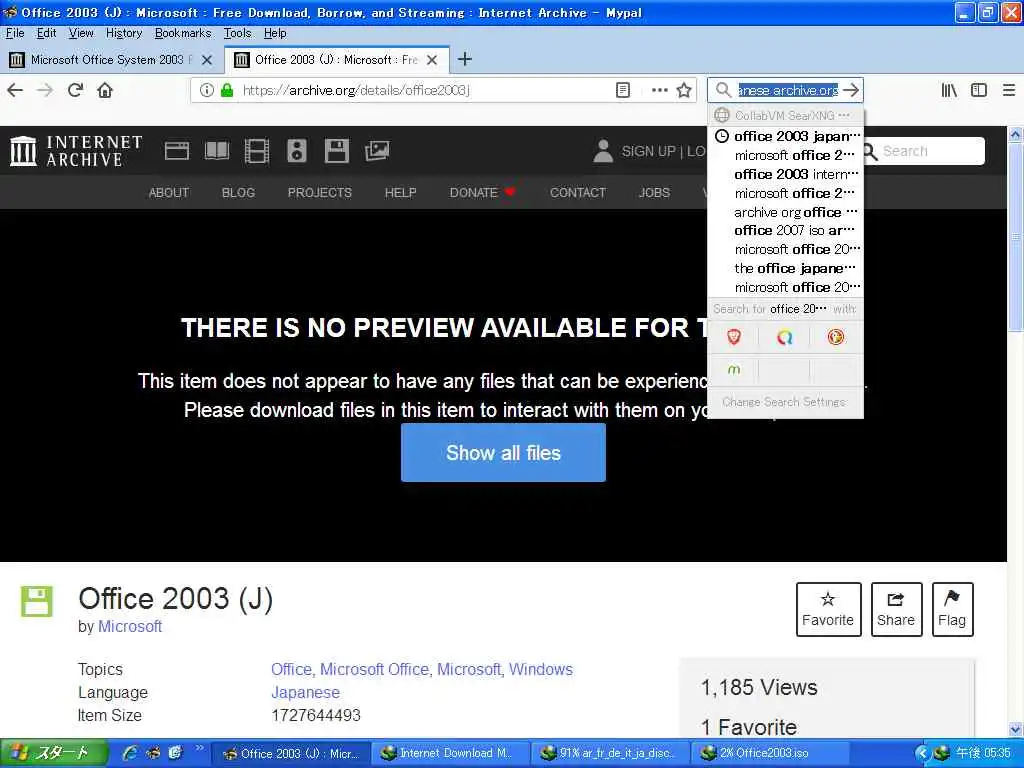Open the Library bookshelf icon
This screenshot has height=768, width=1024.
pyautogui.click(x=949, y=90)
